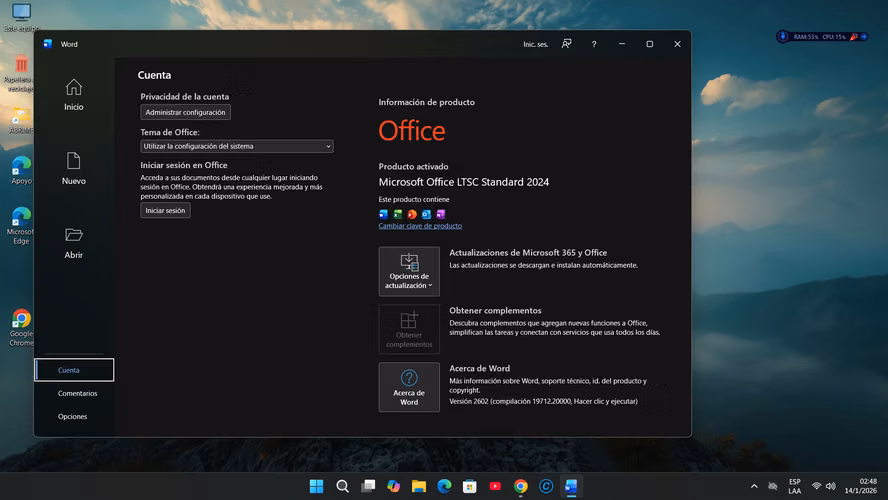Click the Word logo in the title bar
The width and height of the screenshot is (888, 500).
[x=48, y=44]
